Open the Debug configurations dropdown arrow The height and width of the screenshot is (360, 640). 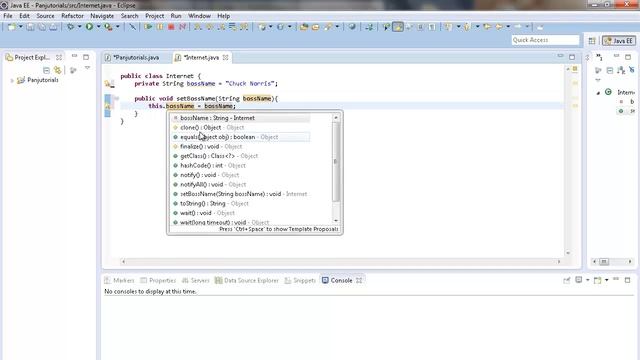pyautogui.click(x=80, y=27)
